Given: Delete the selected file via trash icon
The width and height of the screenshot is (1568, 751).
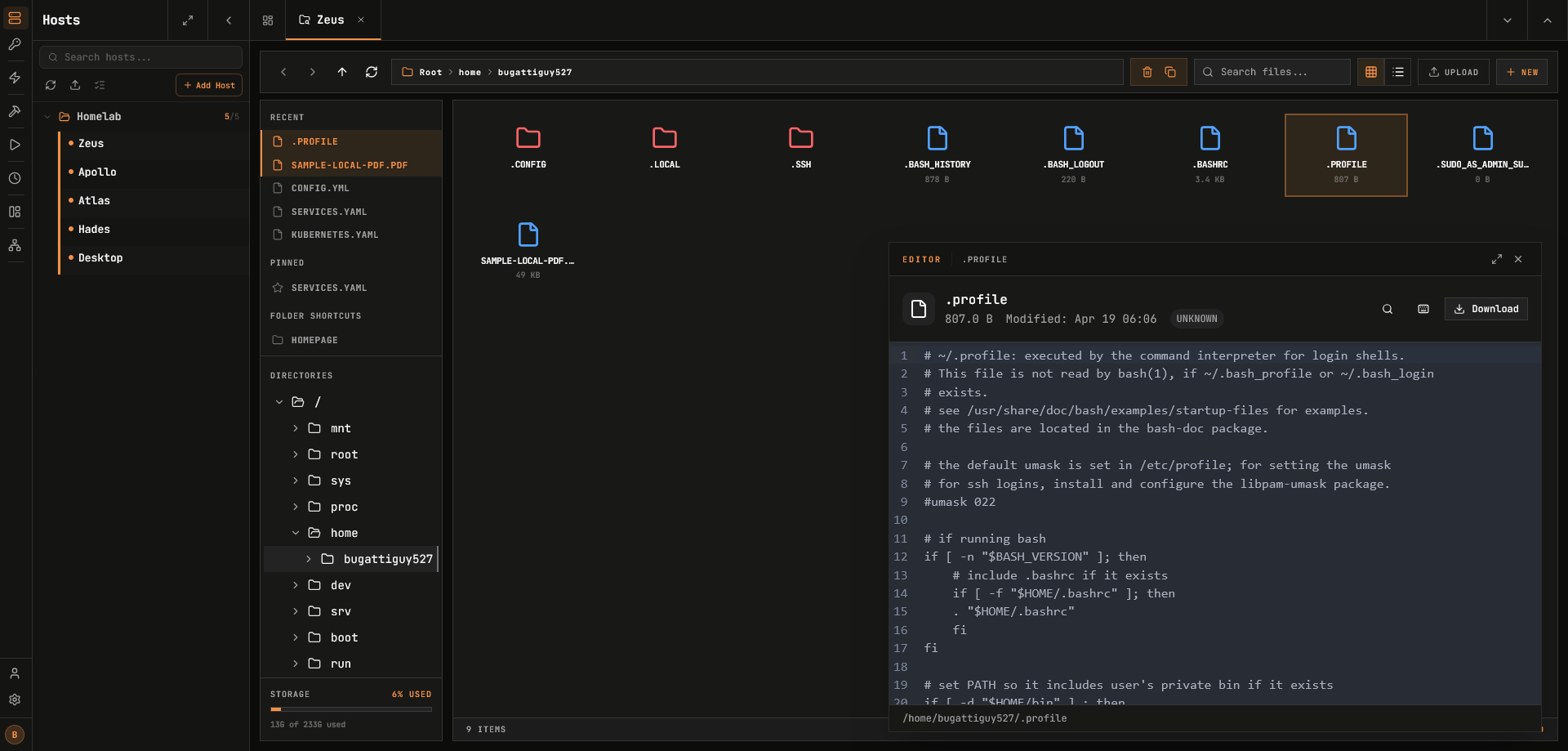Looking at the screenshot, I should coord(1147,72).
